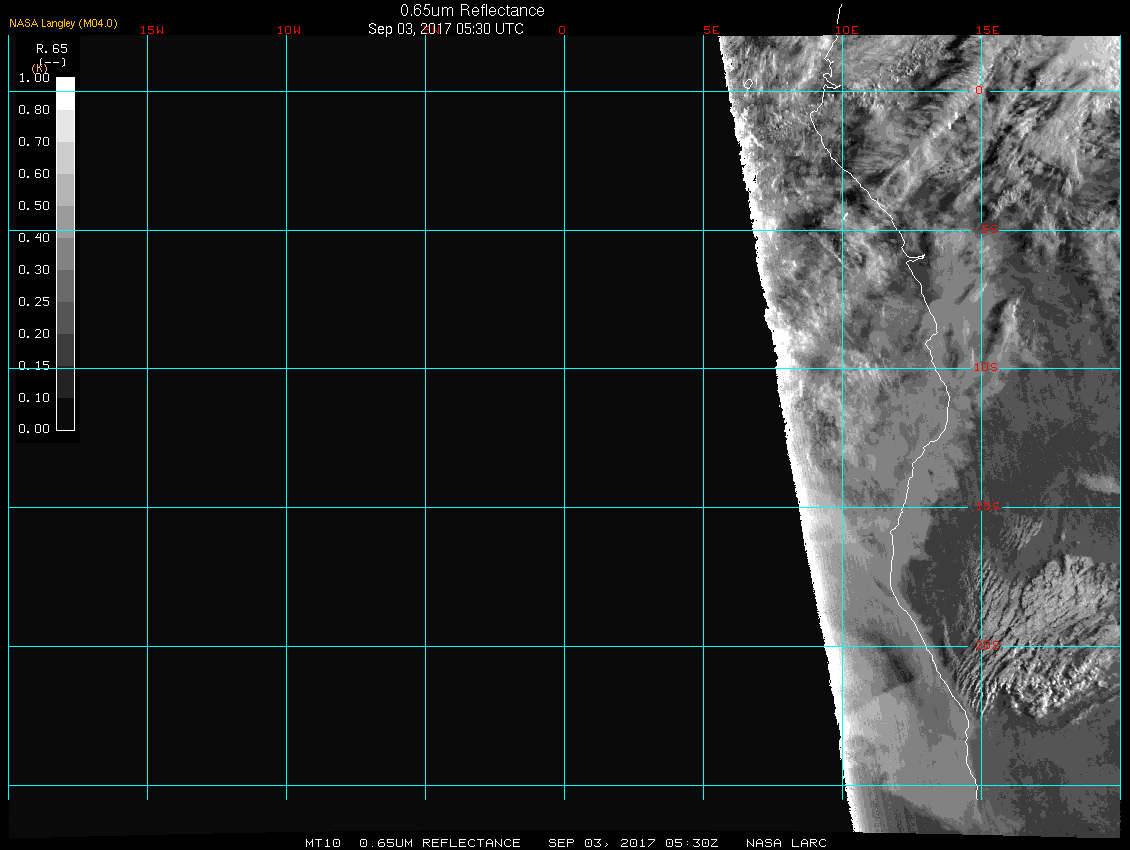
Task: Click the 0.25 value on the legend
Action: 34,302
